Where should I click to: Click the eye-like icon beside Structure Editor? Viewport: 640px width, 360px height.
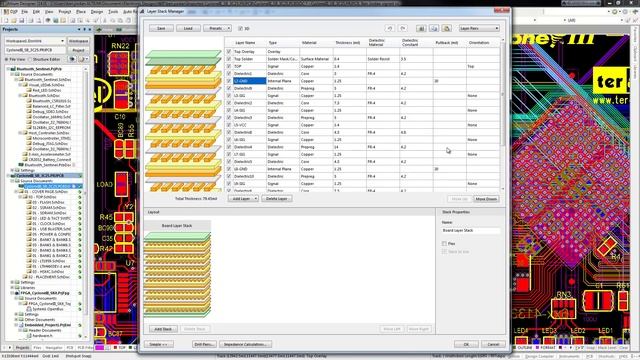click(72, 59)
